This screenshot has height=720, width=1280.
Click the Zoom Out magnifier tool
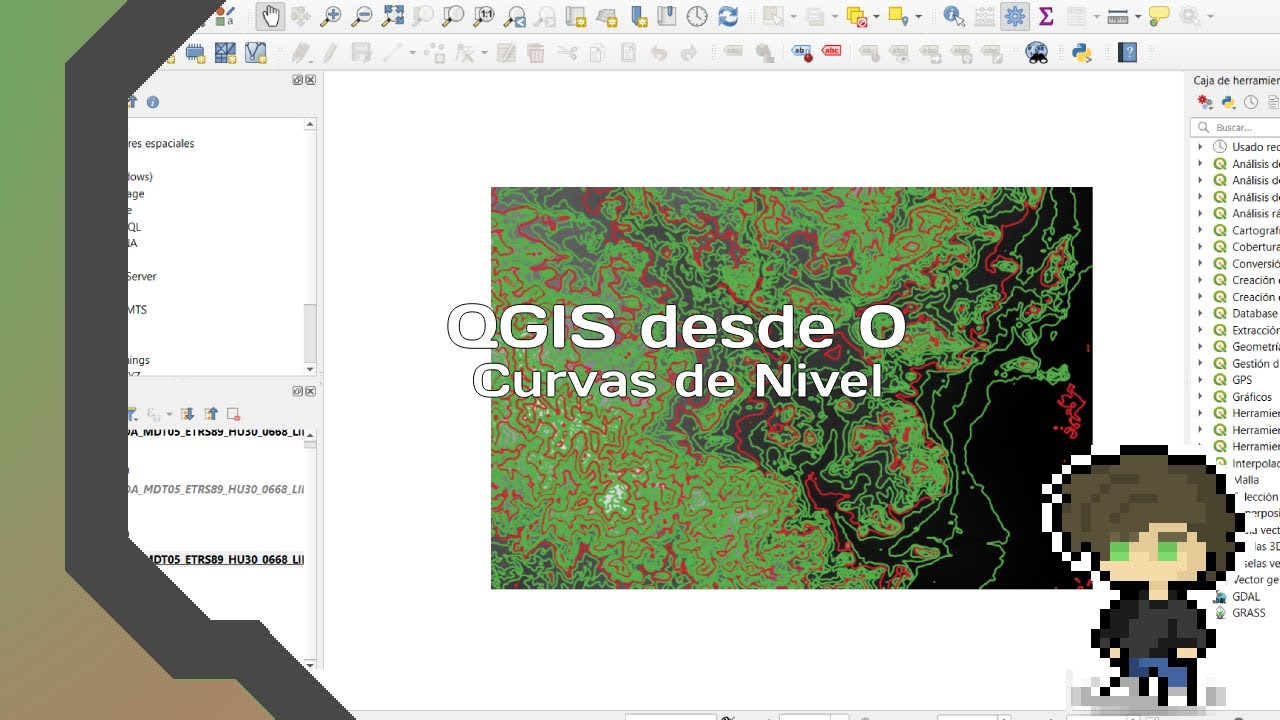click(x=362, y=16)
